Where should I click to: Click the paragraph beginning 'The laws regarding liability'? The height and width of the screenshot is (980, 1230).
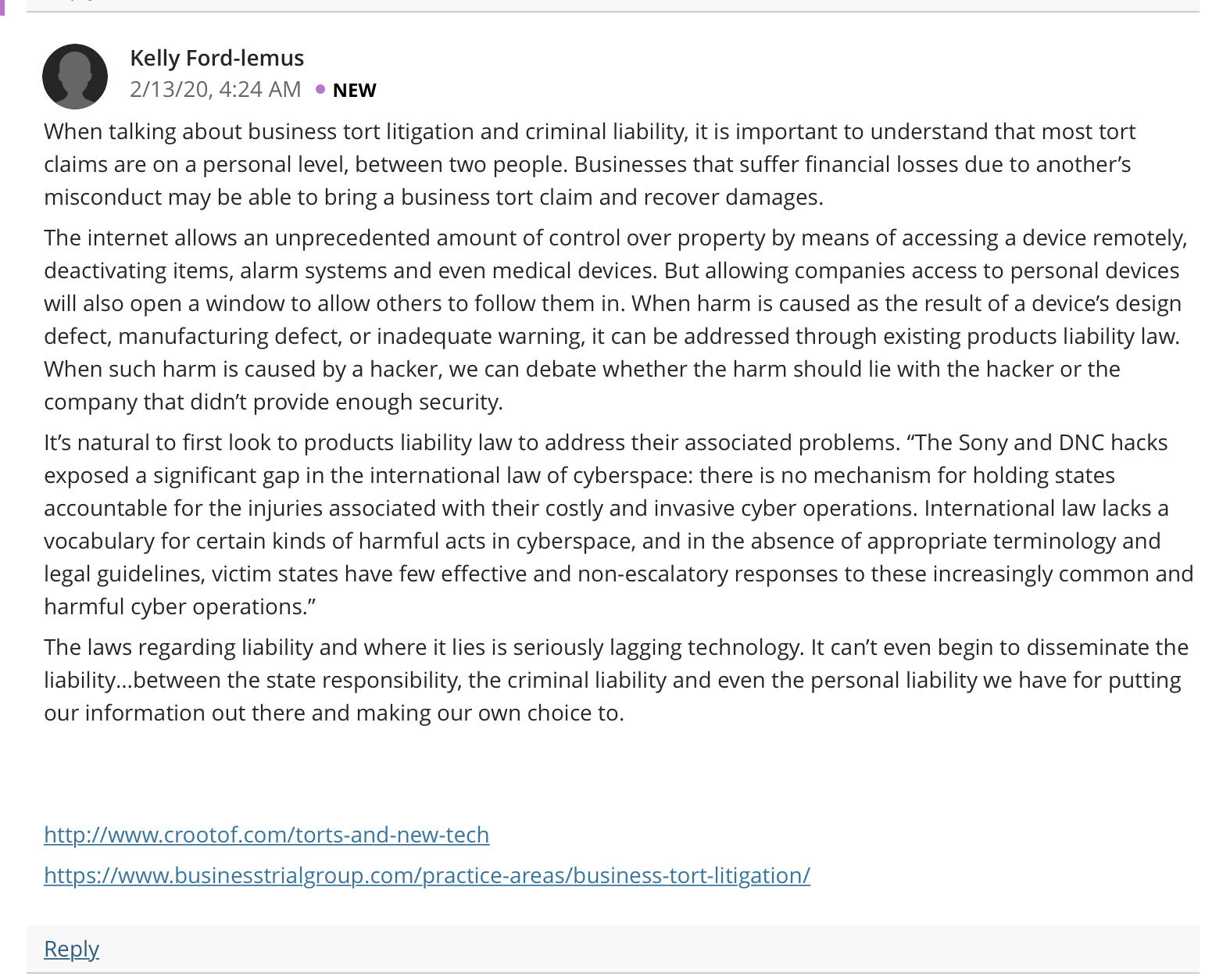(616, 680)
